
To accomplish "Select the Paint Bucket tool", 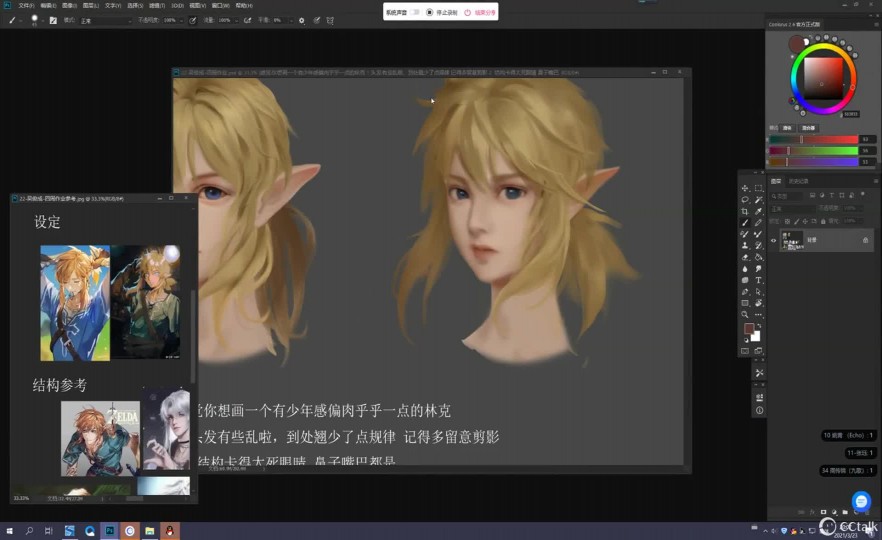I will click(758, 257).
